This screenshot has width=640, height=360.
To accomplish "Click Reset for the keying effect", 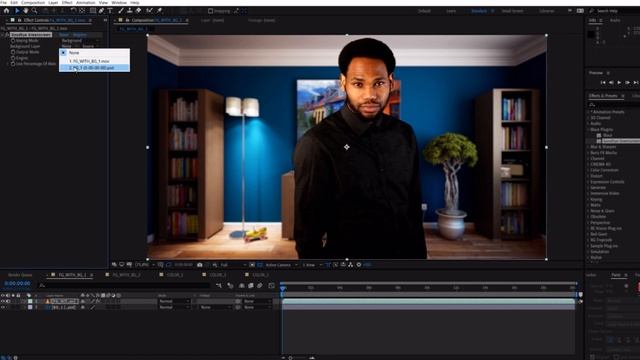I will point(64,35).
